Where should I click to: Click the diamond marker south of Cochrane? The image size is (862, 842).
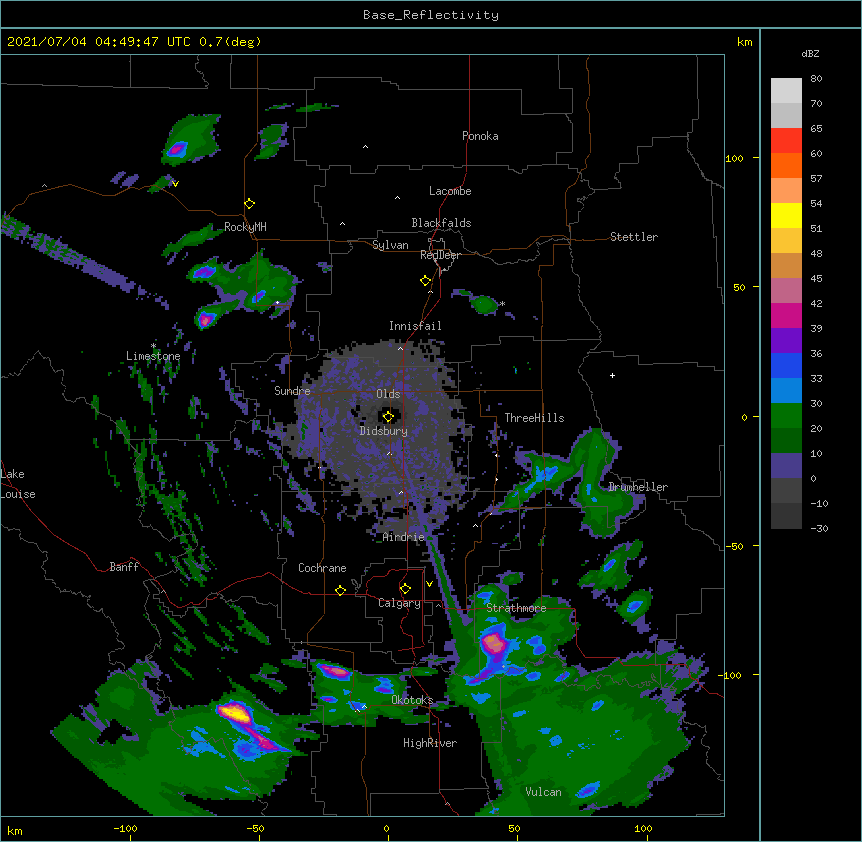coord(340,590)
